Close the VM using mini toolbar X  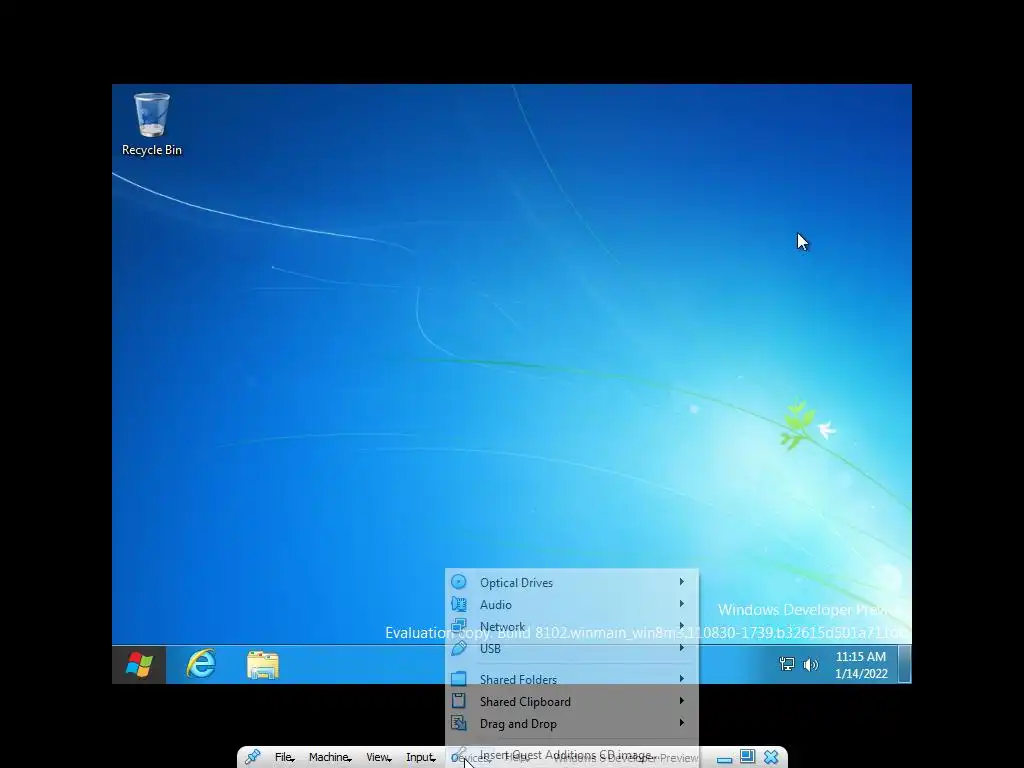tap(771, 757)
